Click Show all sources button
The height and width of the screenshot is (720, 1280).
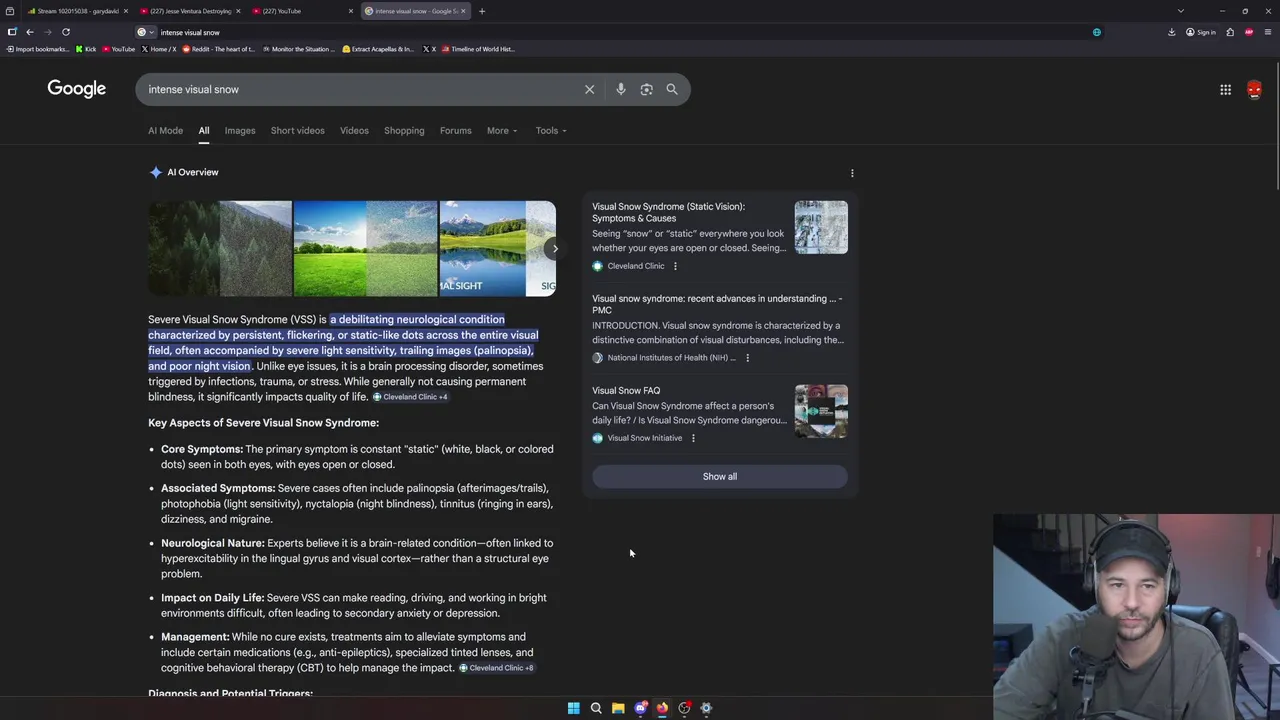720,477
